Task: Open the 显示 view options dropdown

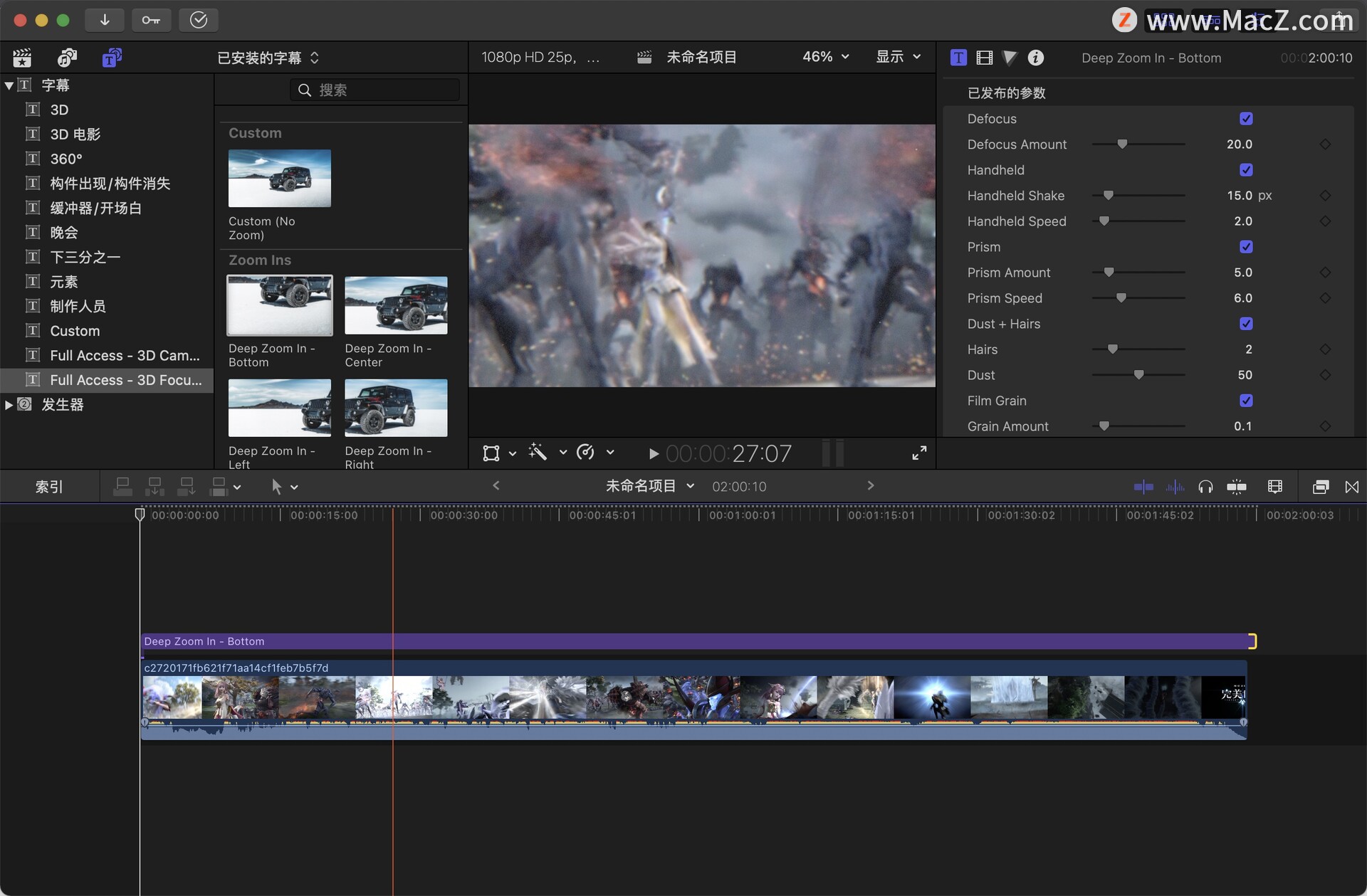Action: click(x=898, y=57)
